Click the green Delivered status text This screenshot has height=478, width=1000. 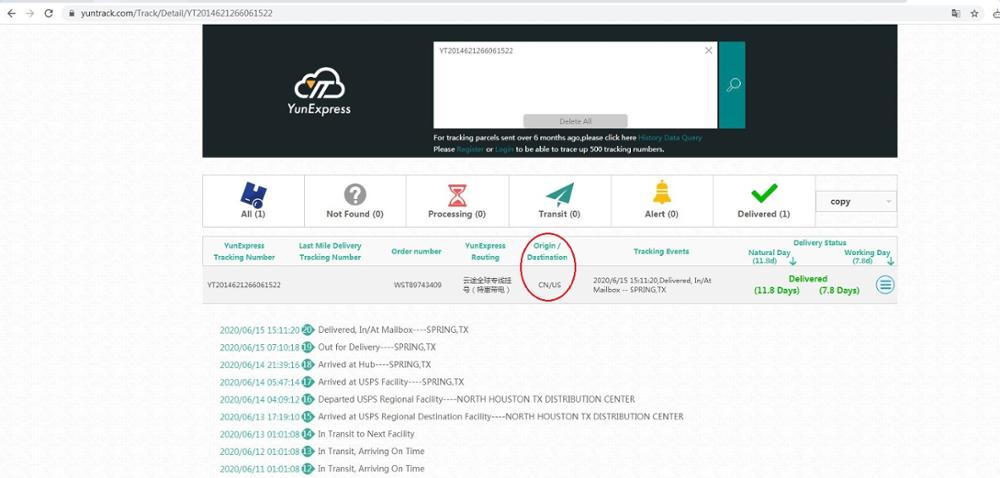coord(807,279)
